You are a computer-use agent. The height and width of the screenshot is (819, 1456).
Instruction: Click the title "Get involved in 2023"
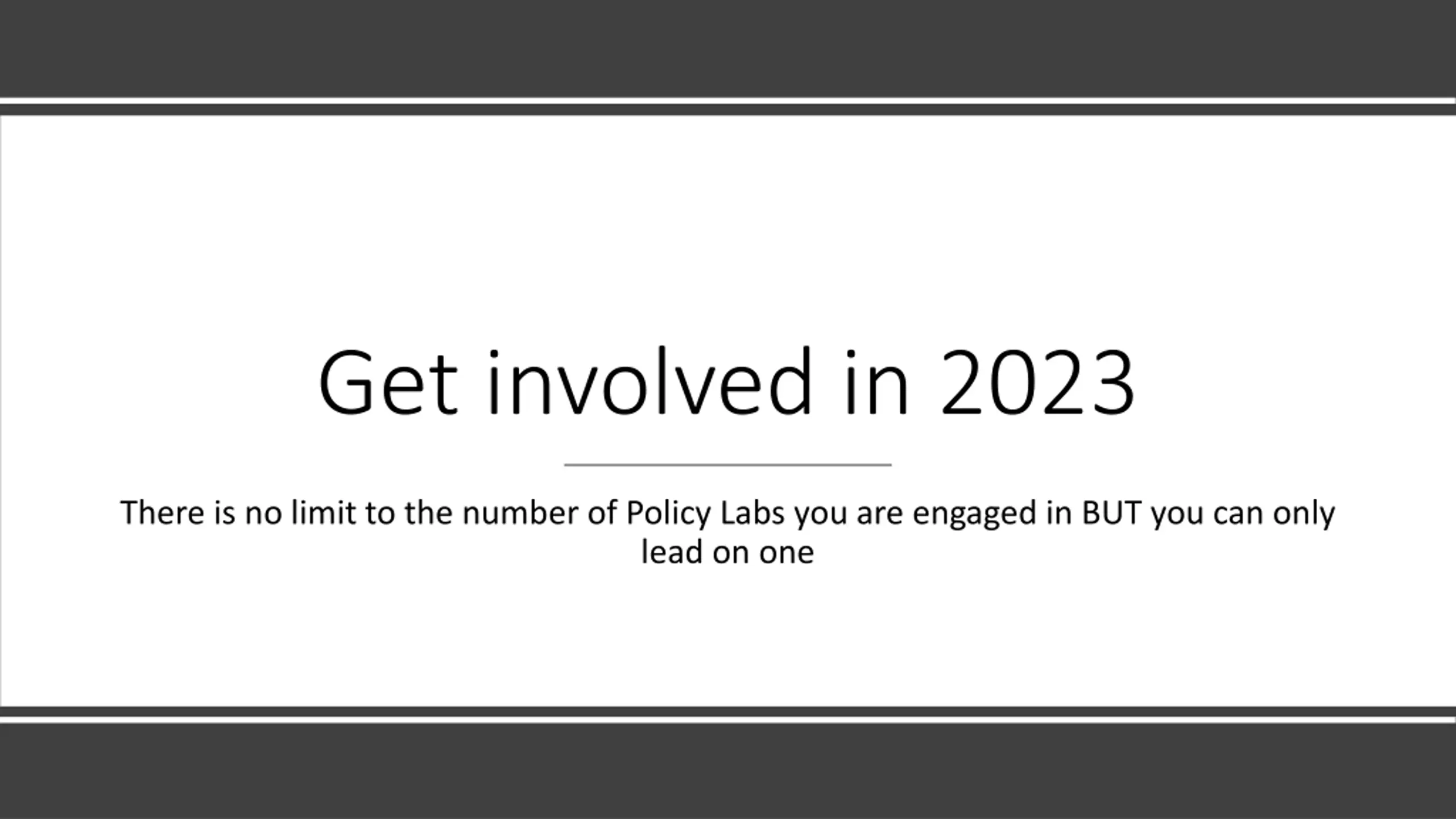point(727,382)
